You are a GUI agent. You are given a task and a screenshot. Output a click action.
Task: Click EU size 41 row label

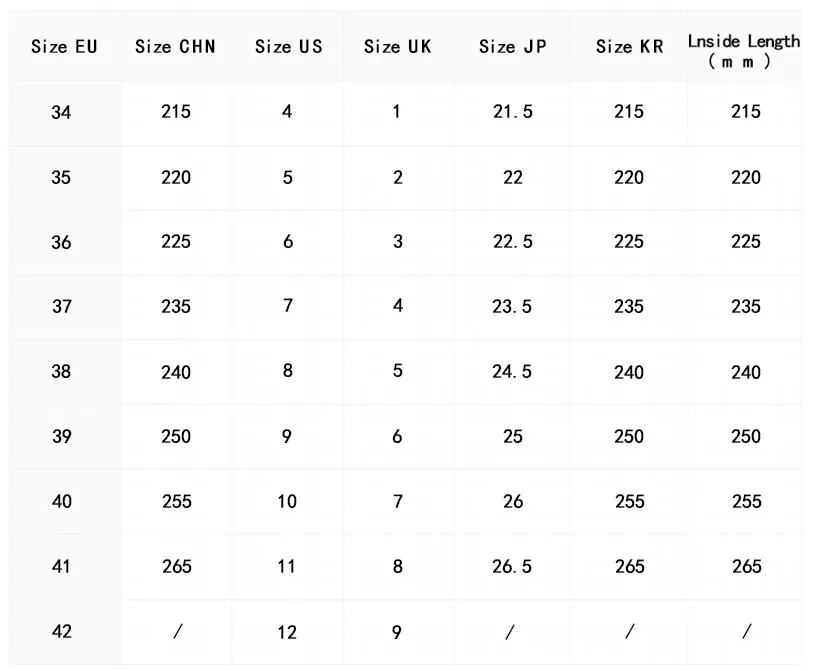point(62,566)
